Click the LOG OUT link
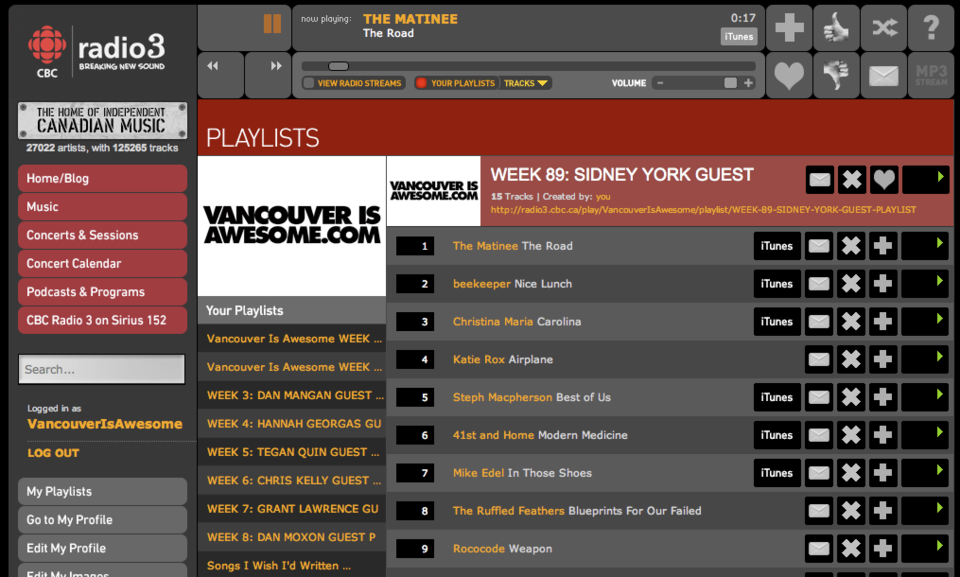 53,453
